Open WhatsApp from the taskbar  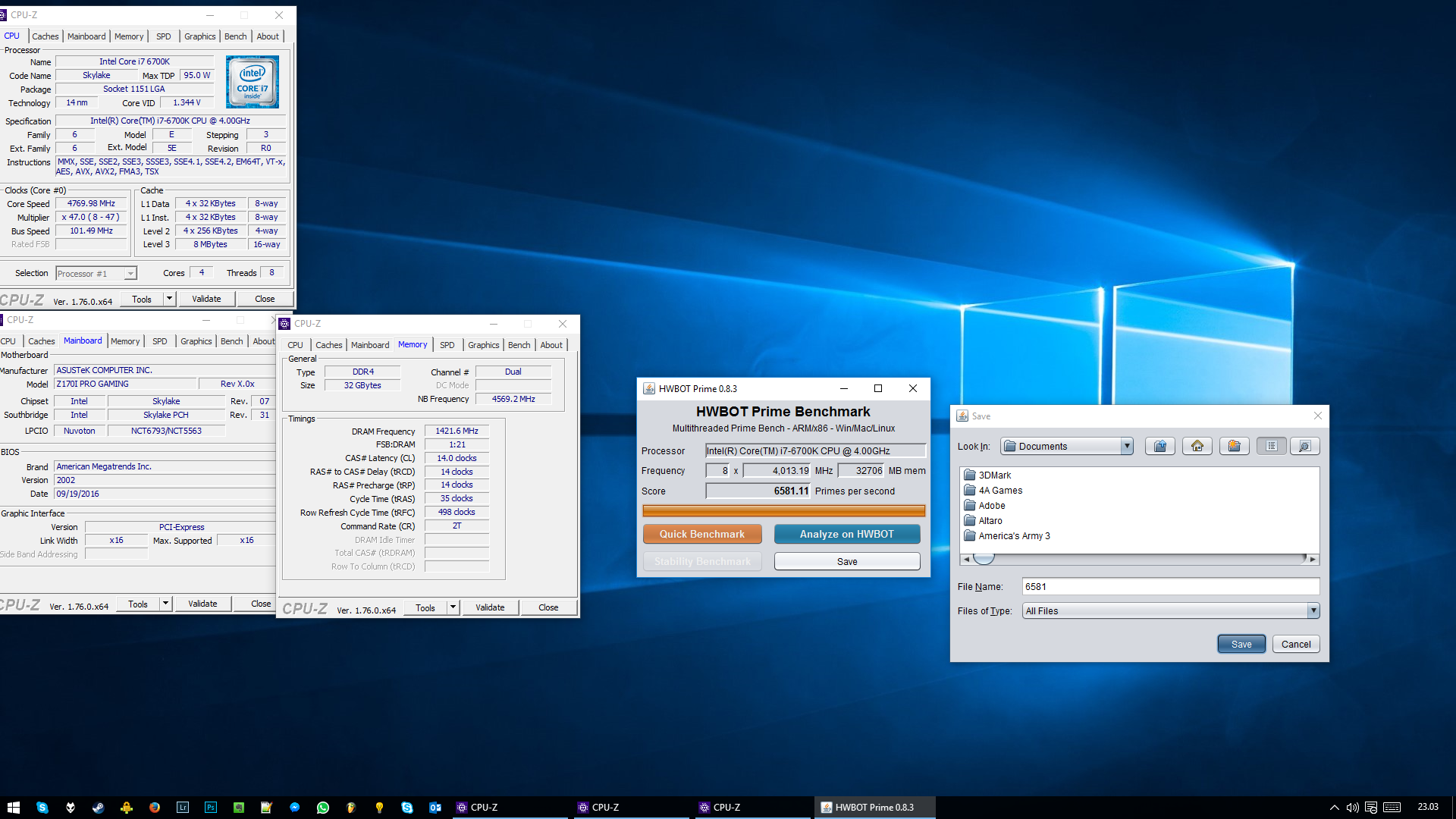coord(323,808)
